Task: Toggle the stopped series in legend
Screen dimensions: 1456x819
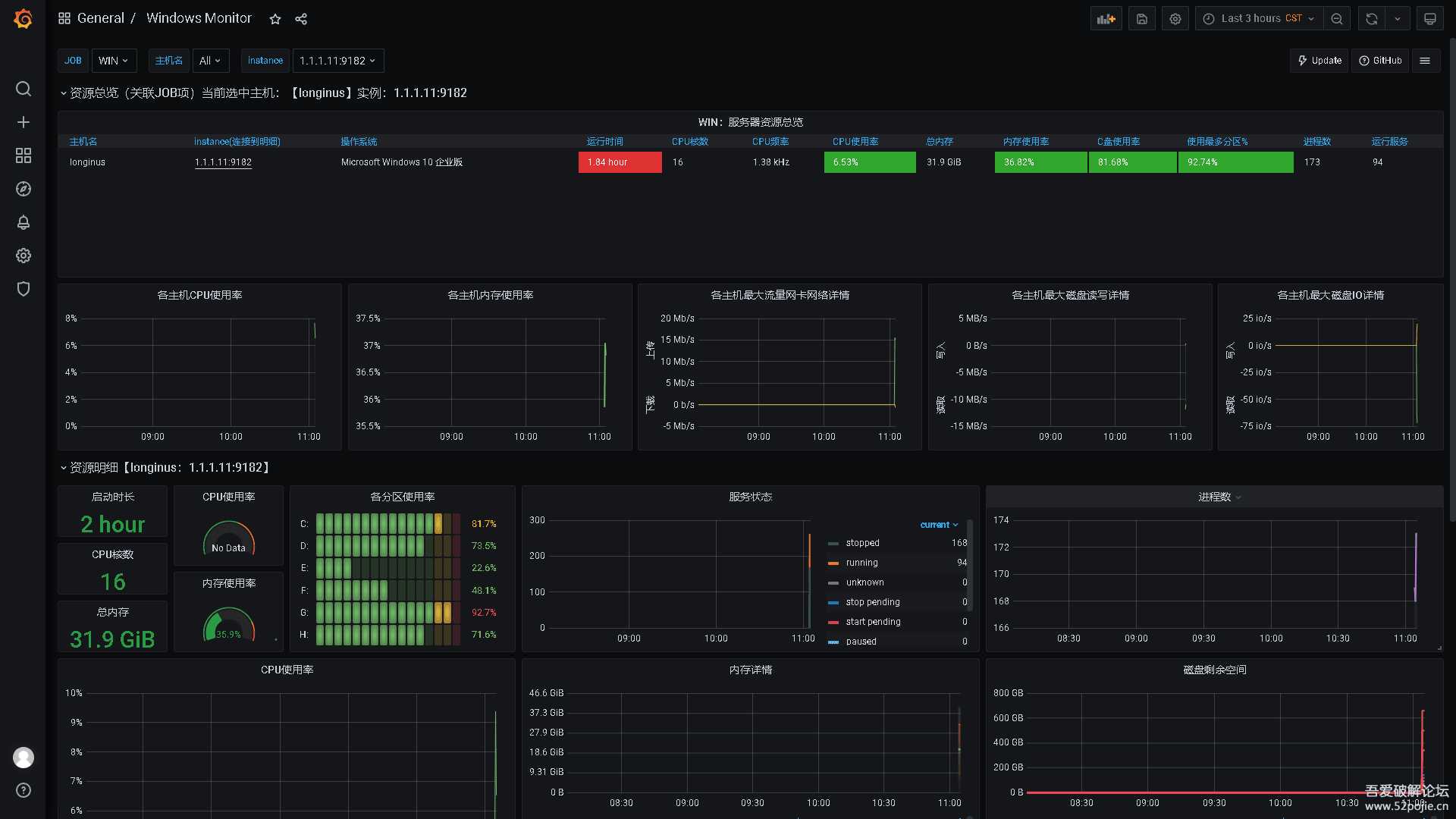Action: tap(862, 543)
